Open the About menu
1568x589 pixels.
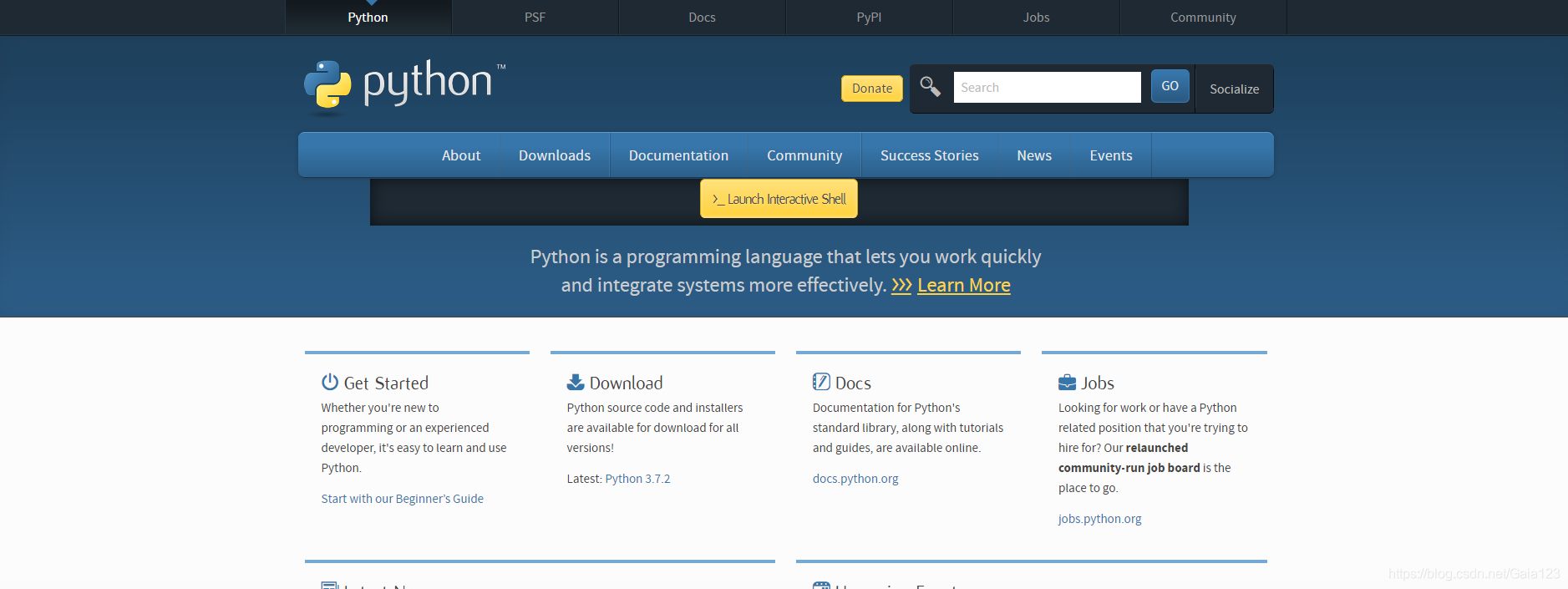click(461, 155)
